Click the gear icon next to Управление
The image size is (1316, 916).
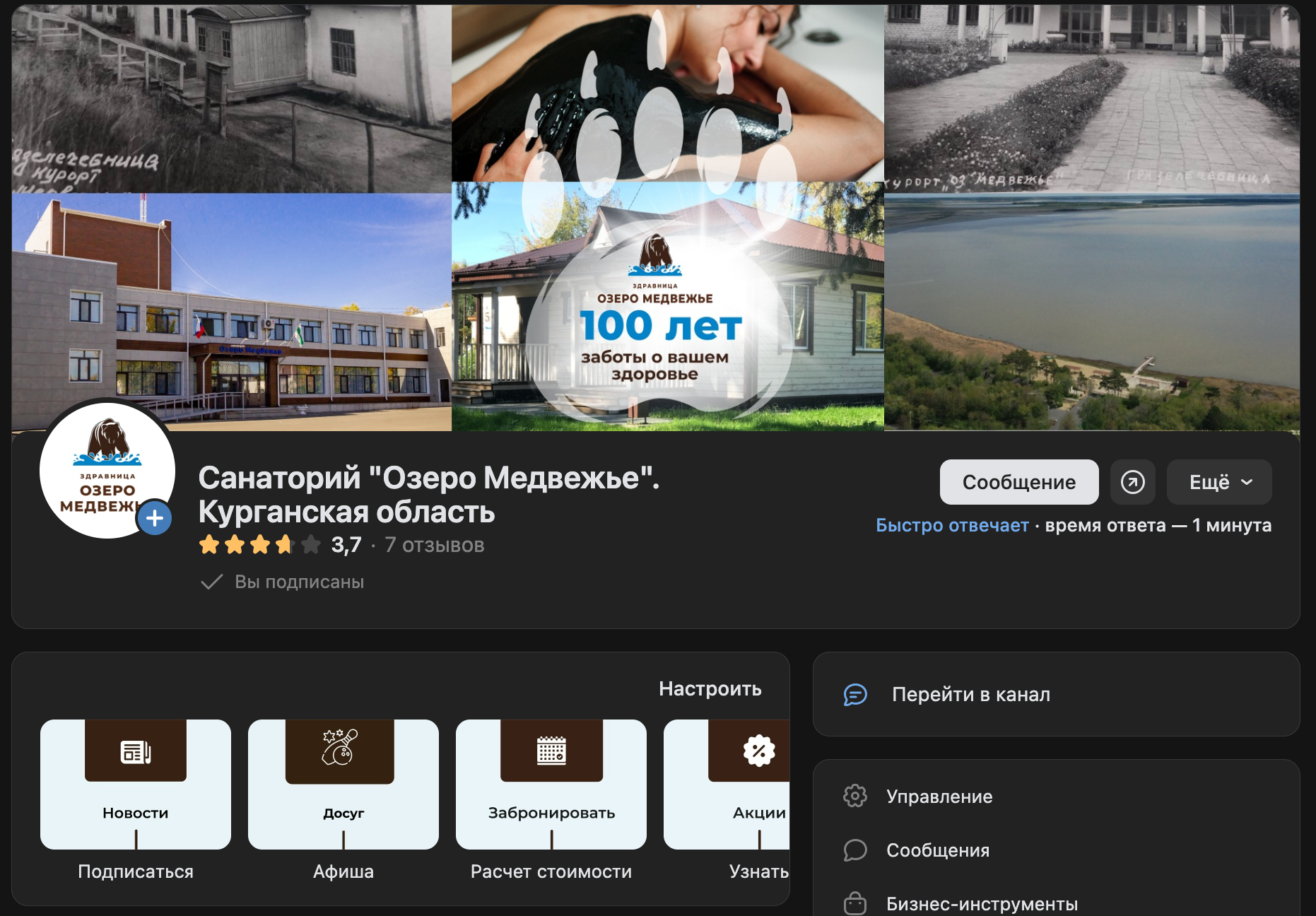click(855, 796)
